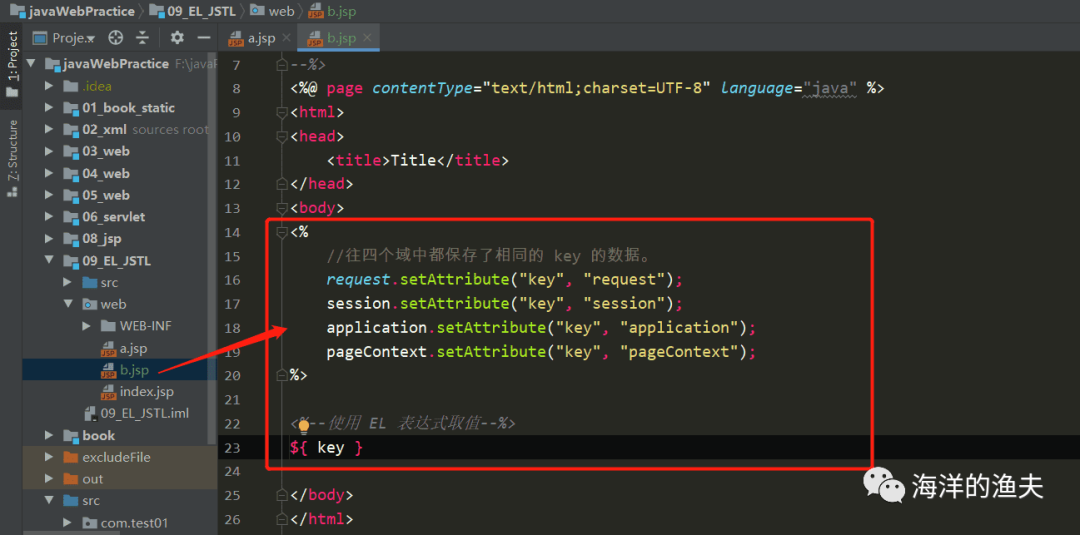The image size is (1080, 535).
Task: Click the web folder icon in tree
Action: point(90,304)
